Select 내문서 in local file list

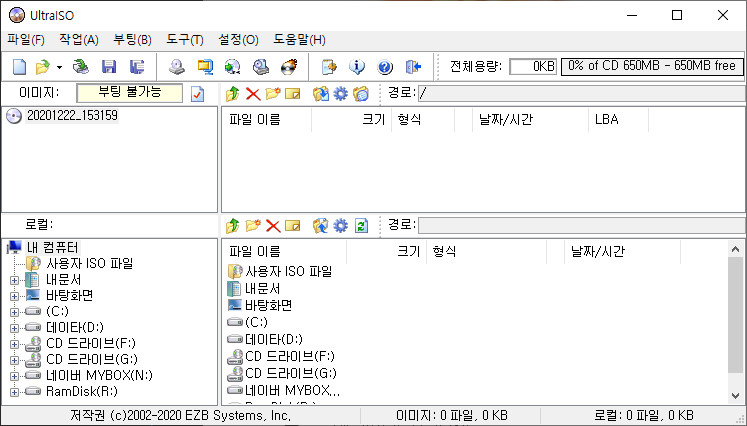click(x=262, y=289)
